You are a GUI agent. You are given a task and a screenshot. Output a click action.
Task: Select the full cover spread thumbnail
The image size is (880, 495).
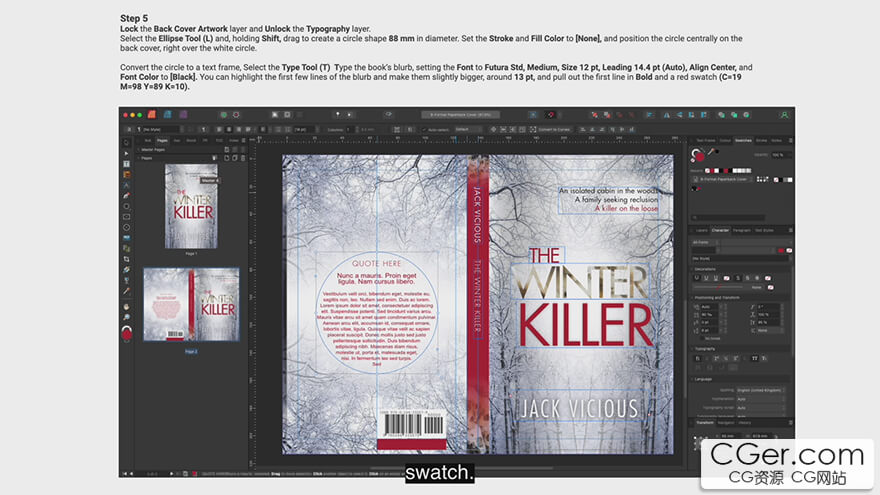[x=191, y=304]
